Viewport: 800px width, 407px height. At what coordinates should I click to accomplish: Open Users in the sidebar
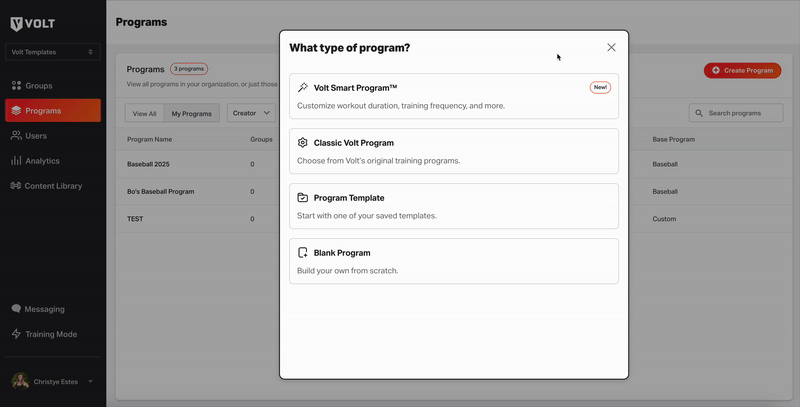(36, 136)
